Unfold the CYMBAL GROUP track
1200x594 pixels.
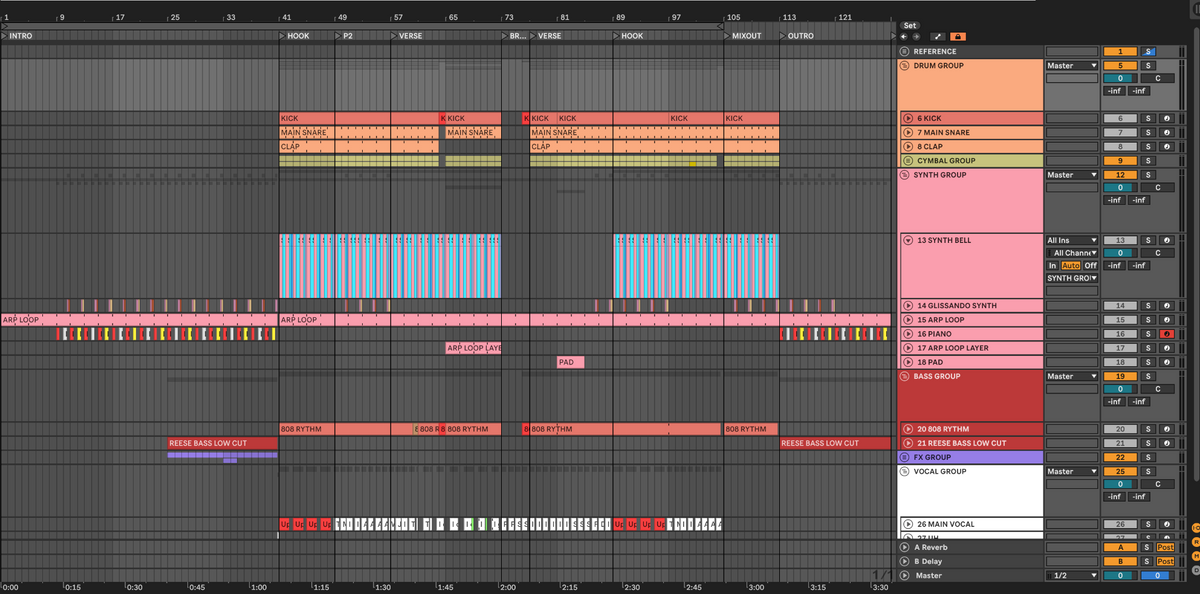coord(905,160)
